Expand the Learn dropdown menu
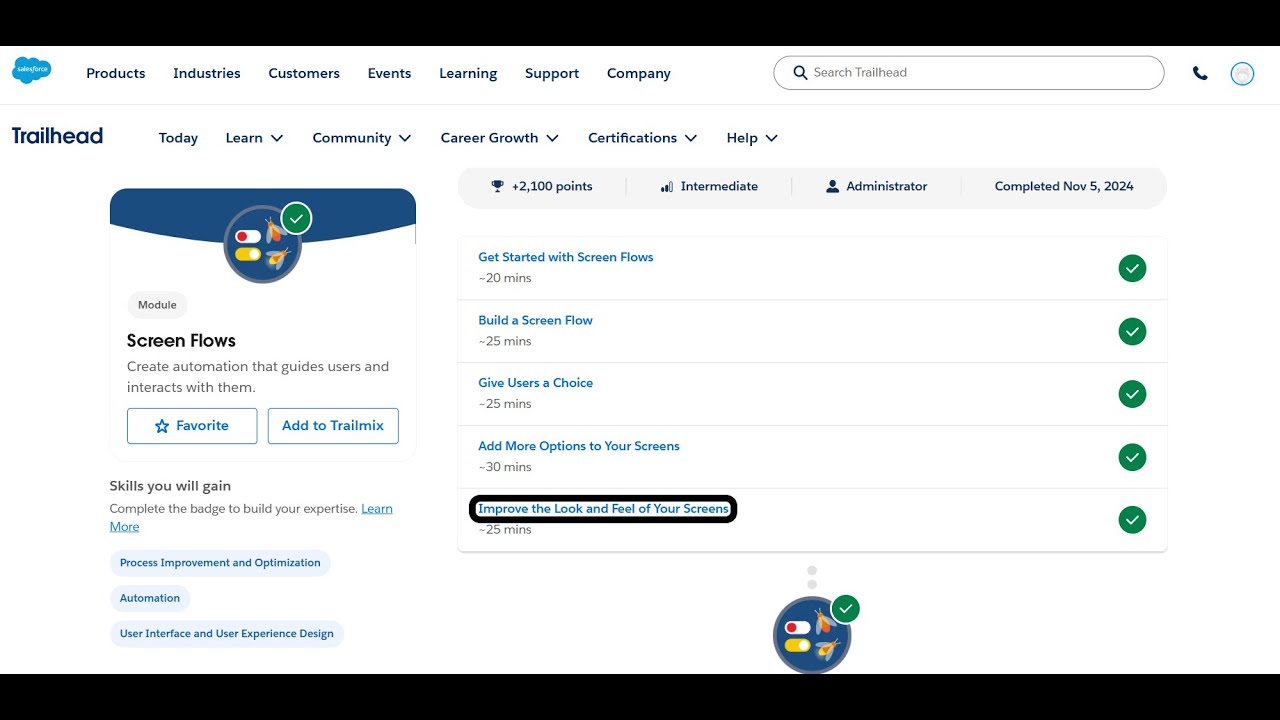The height and width of the screenshot is (720, 1280). click(x=254, y=138)
